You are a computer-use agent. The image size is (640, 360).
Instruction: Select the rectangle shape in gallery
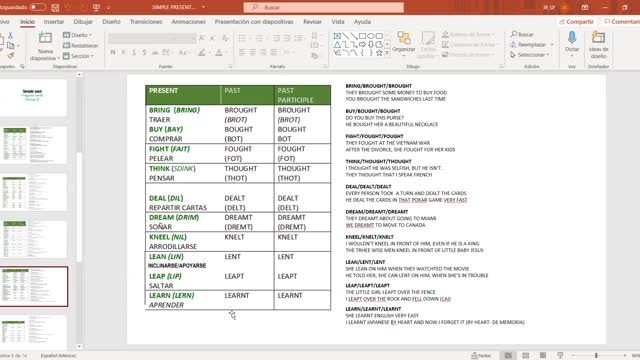pyautogui.click(x=362, y=36)
